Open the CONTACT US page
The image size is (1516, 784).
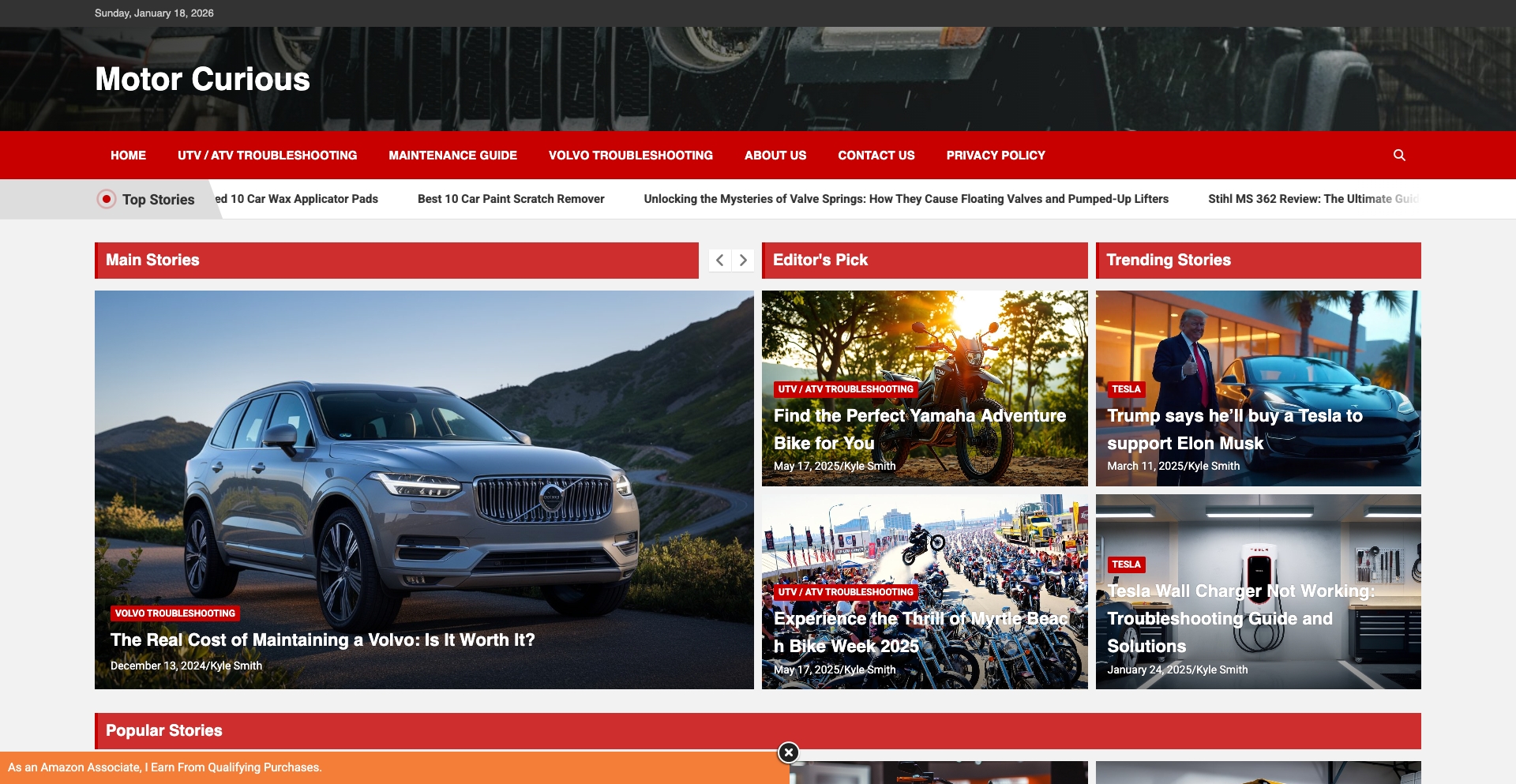[876, 155]
